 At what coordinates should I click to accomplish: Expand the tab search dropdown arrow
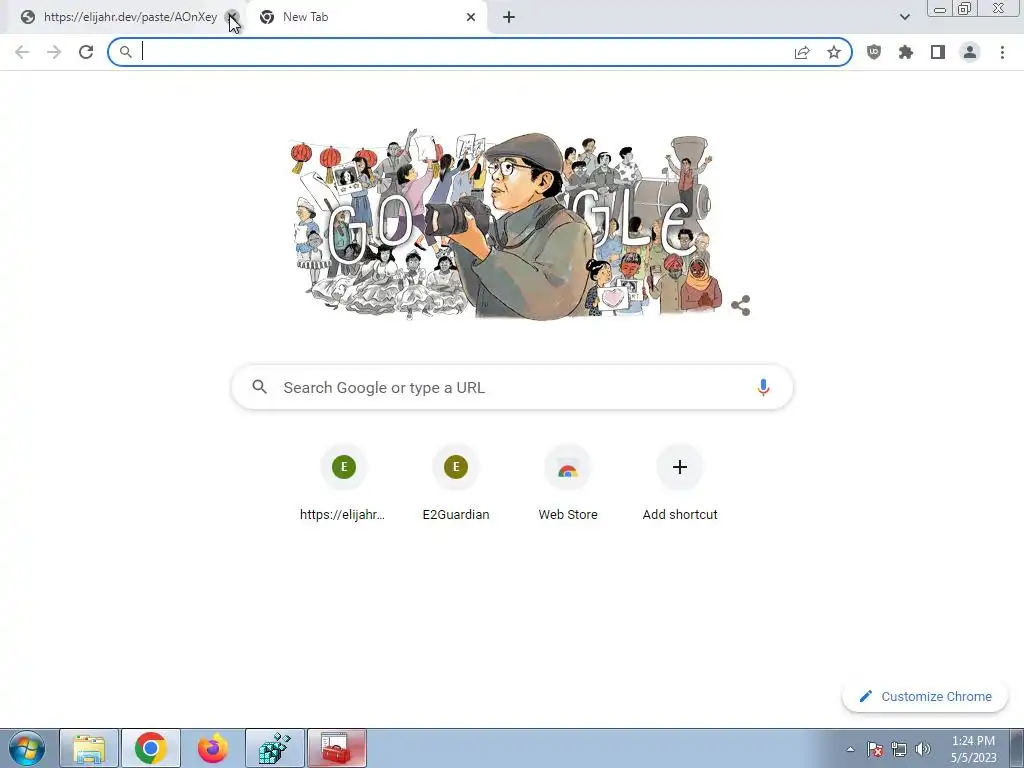(x=904, y=17)
